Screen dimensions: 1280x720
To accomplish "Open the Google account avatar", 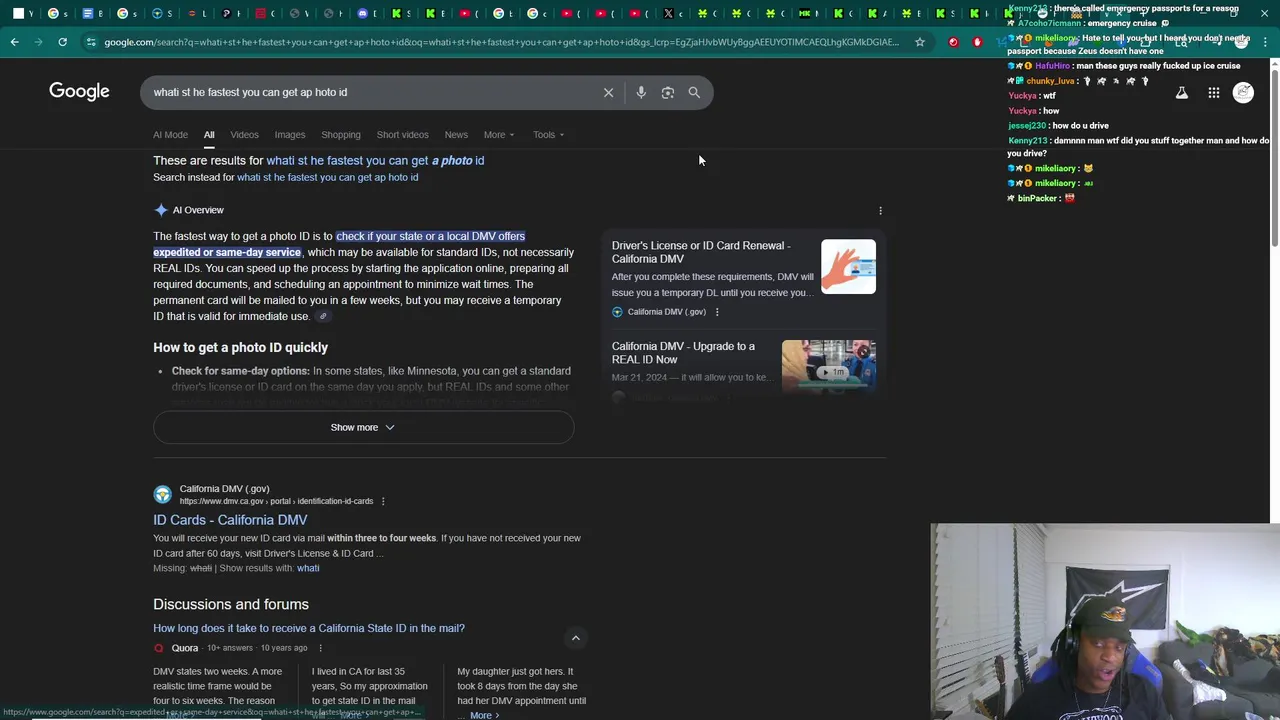I will [x=1243, y=93].
